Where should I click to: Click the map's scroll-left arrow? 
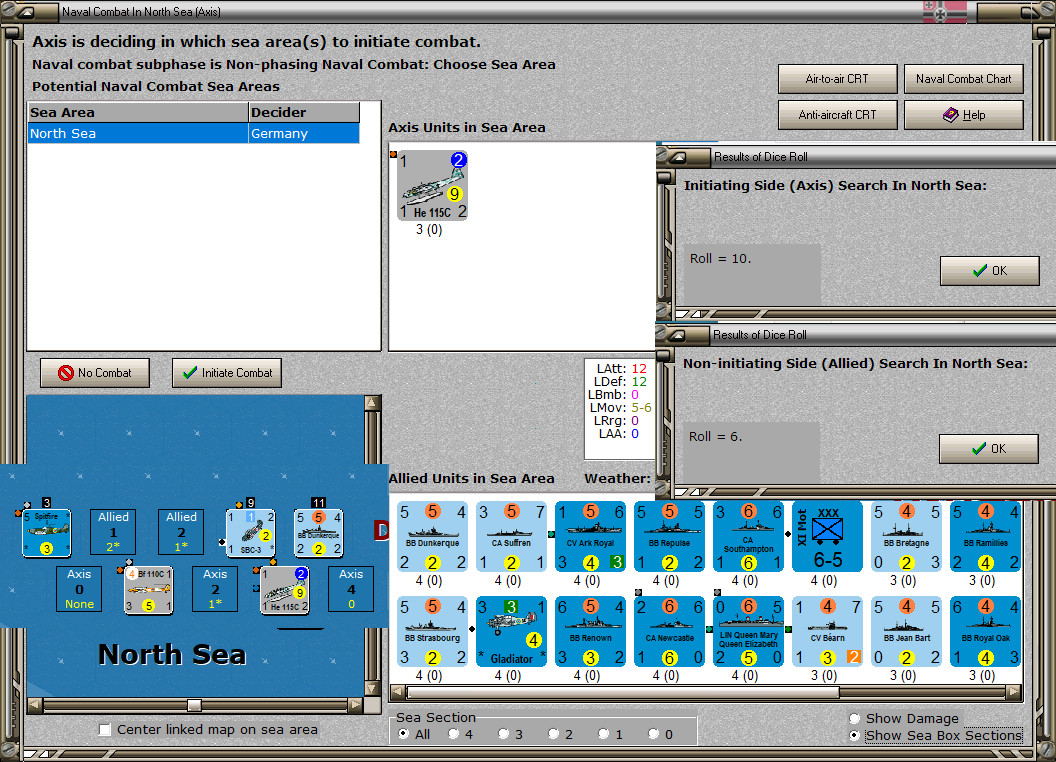(34, 705)
